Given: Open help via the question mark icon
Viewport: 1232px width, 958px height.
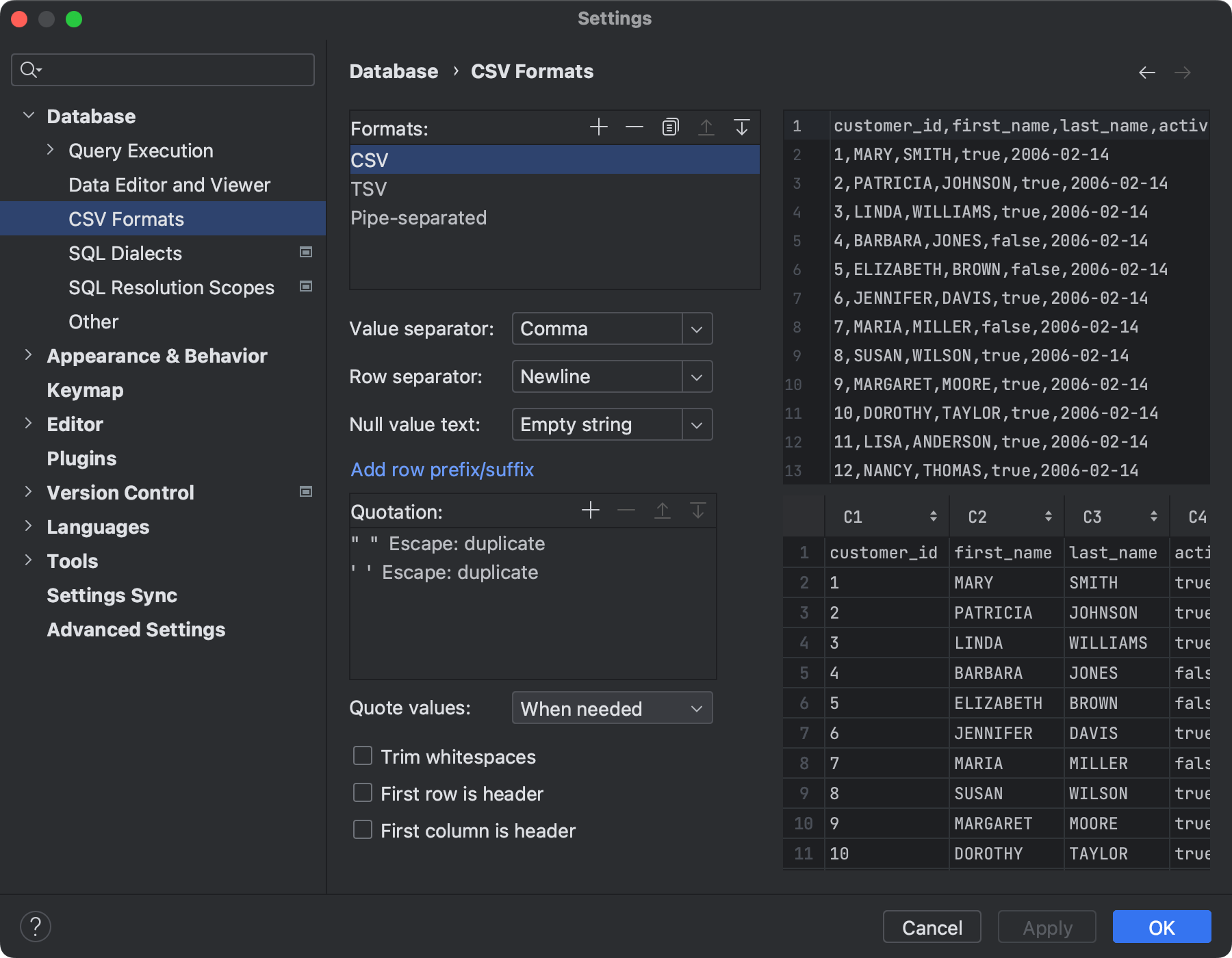Looking at the screenshot, I should (36, 927).
